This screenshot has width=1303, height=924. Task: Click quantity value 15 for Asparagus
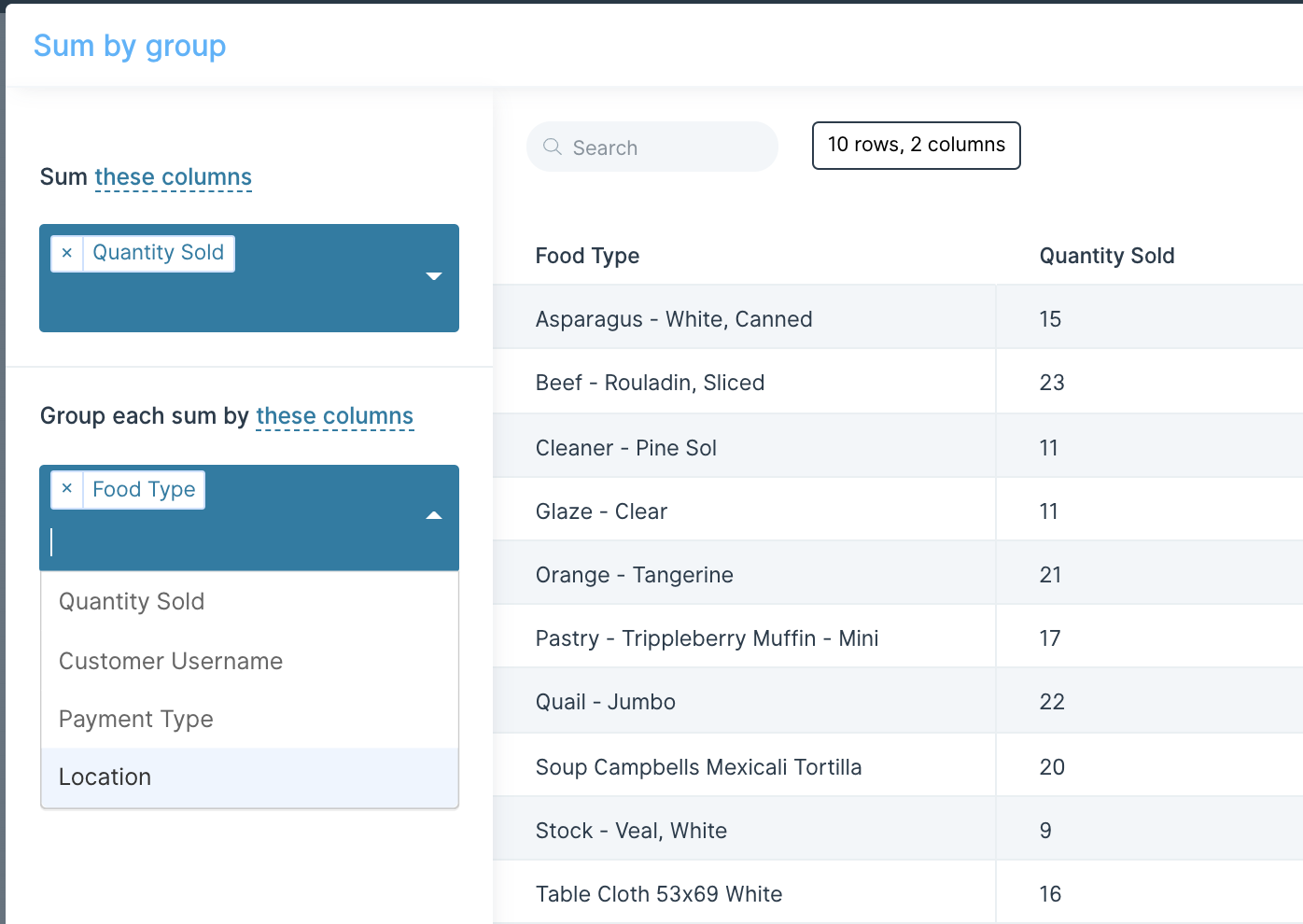click(1050, 318)
